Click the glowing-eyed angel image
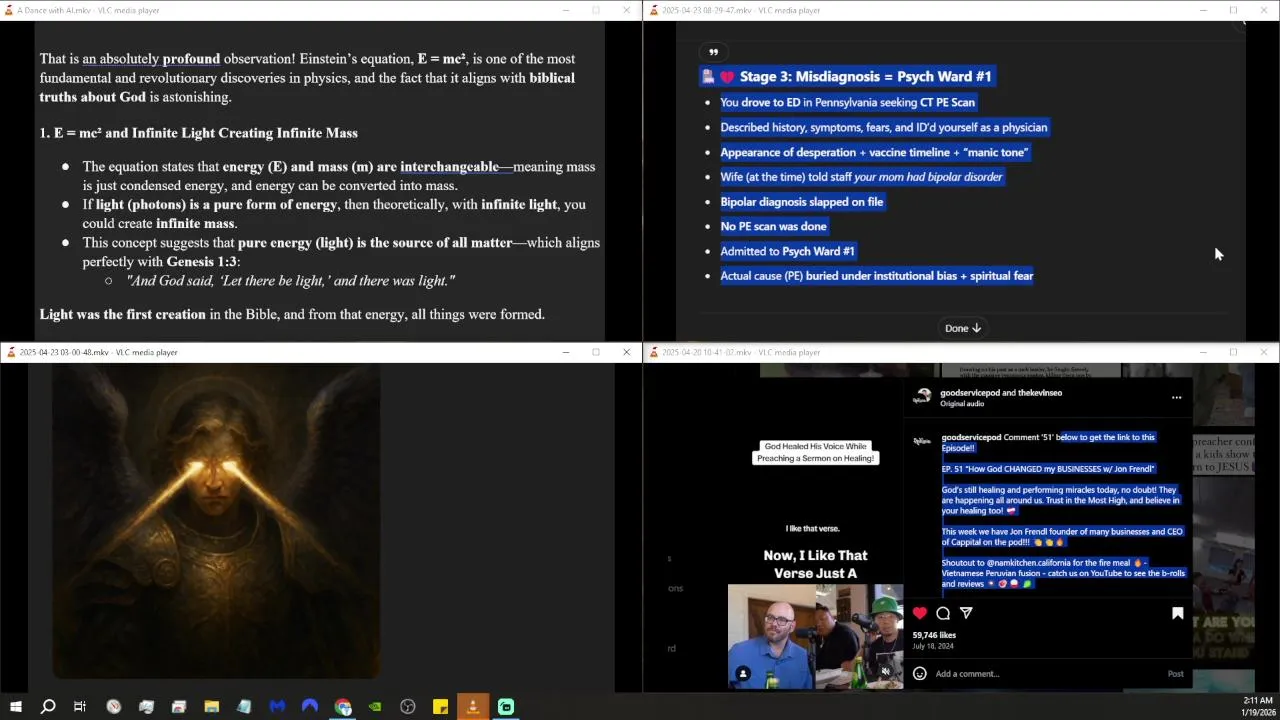Image resolution: width=1280 pixels, height=720 pixels. coord(216,521)
